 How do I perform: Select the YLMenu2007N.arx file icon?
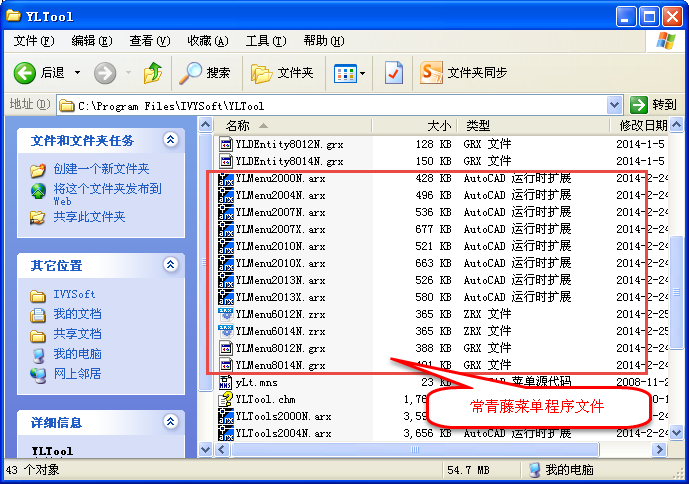[225, 212]
